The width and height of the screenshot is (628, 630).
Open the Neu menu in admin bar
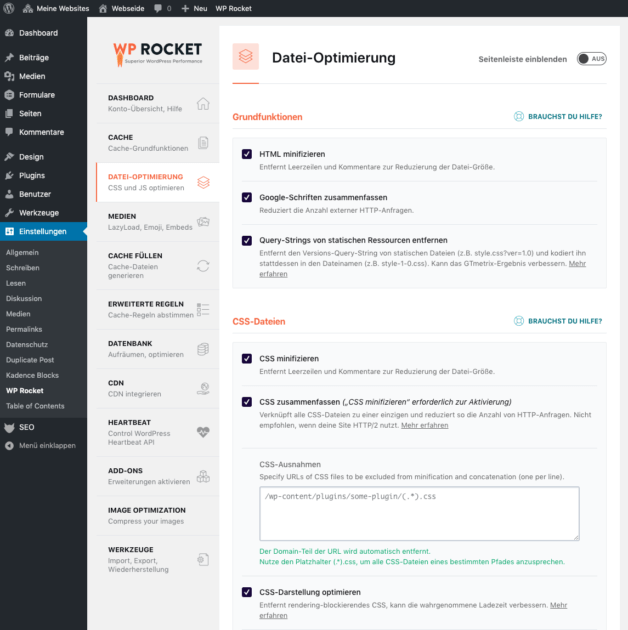tap(194, 8)
